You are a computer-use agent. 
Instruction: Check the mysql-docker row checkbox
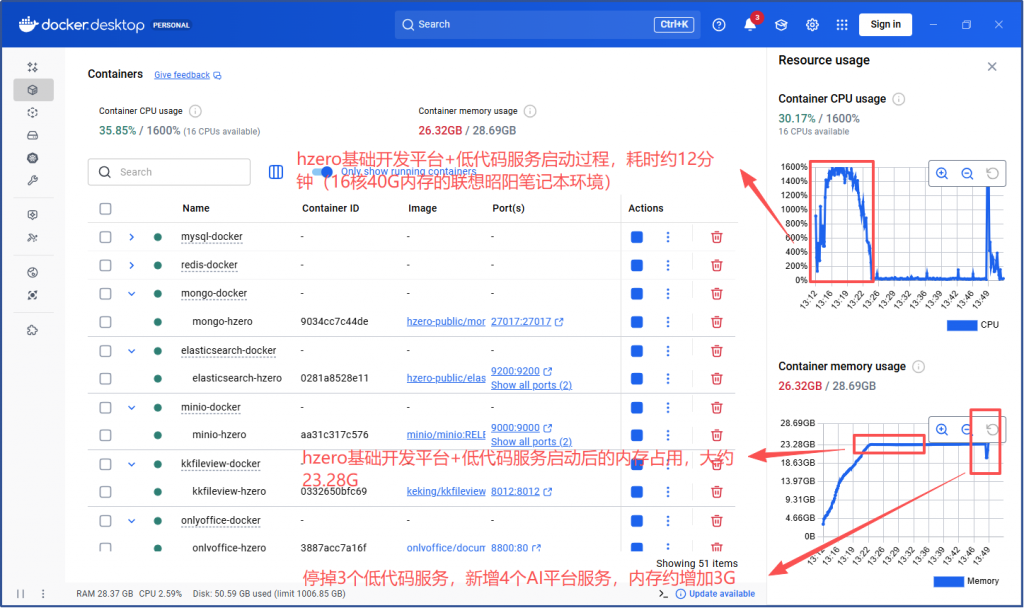106,237
